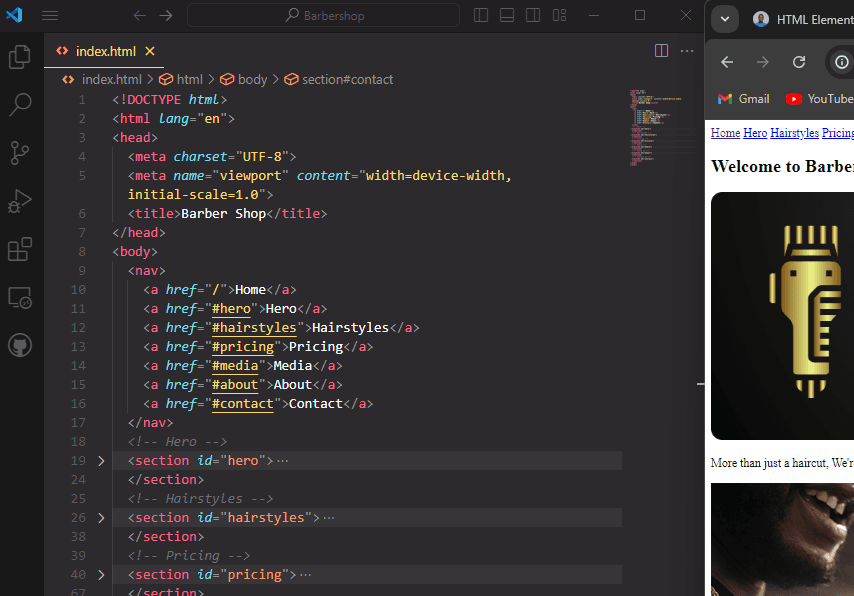Toggle the secondary side bar layout button
Viewport: 854px width, 596px height.
coord(533,15)
